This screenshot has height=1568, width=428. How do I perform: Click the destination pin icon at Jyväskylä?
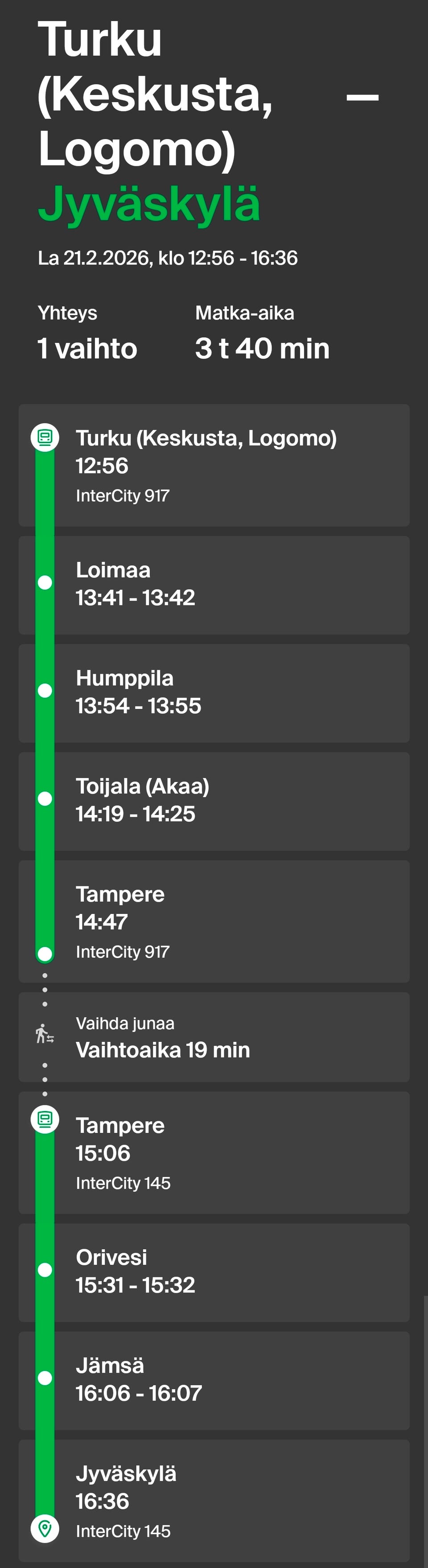pos(45,1528)
